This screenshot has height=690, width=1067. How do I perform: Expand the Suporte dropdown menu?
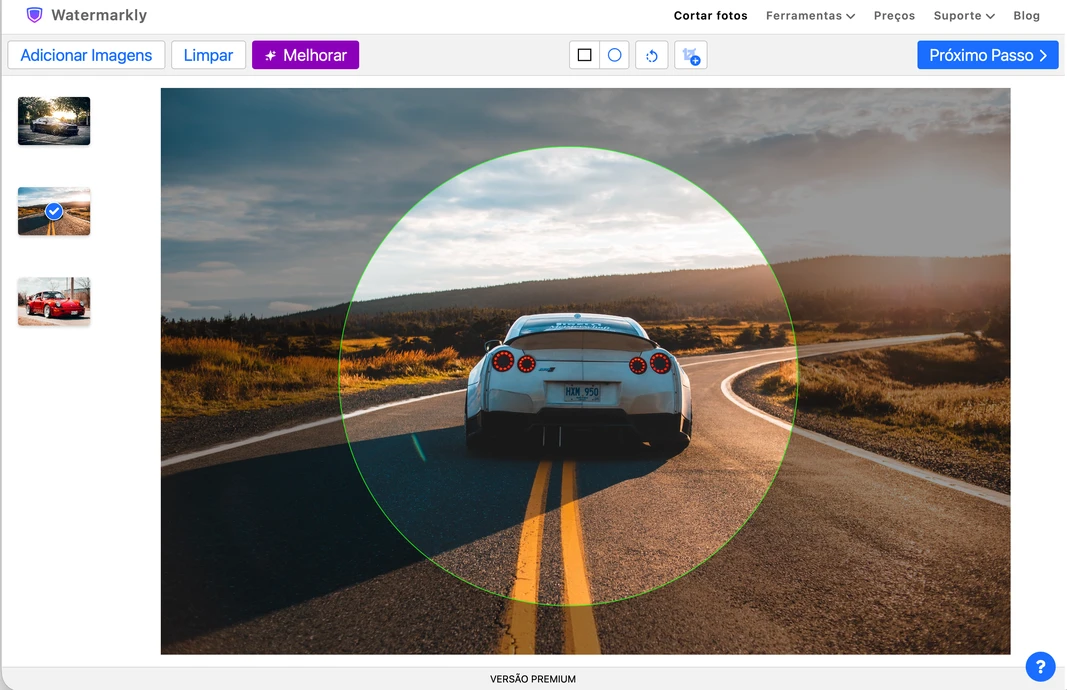click(x=964, y=16)
